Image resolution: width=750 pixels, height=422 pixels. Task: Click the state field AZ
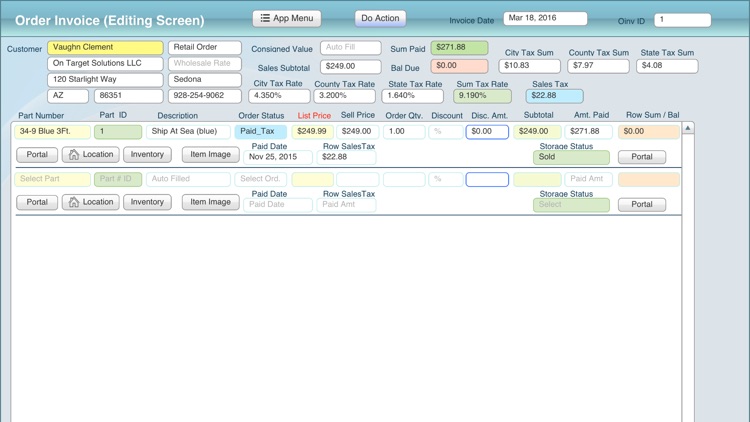[x=68, y=96]
